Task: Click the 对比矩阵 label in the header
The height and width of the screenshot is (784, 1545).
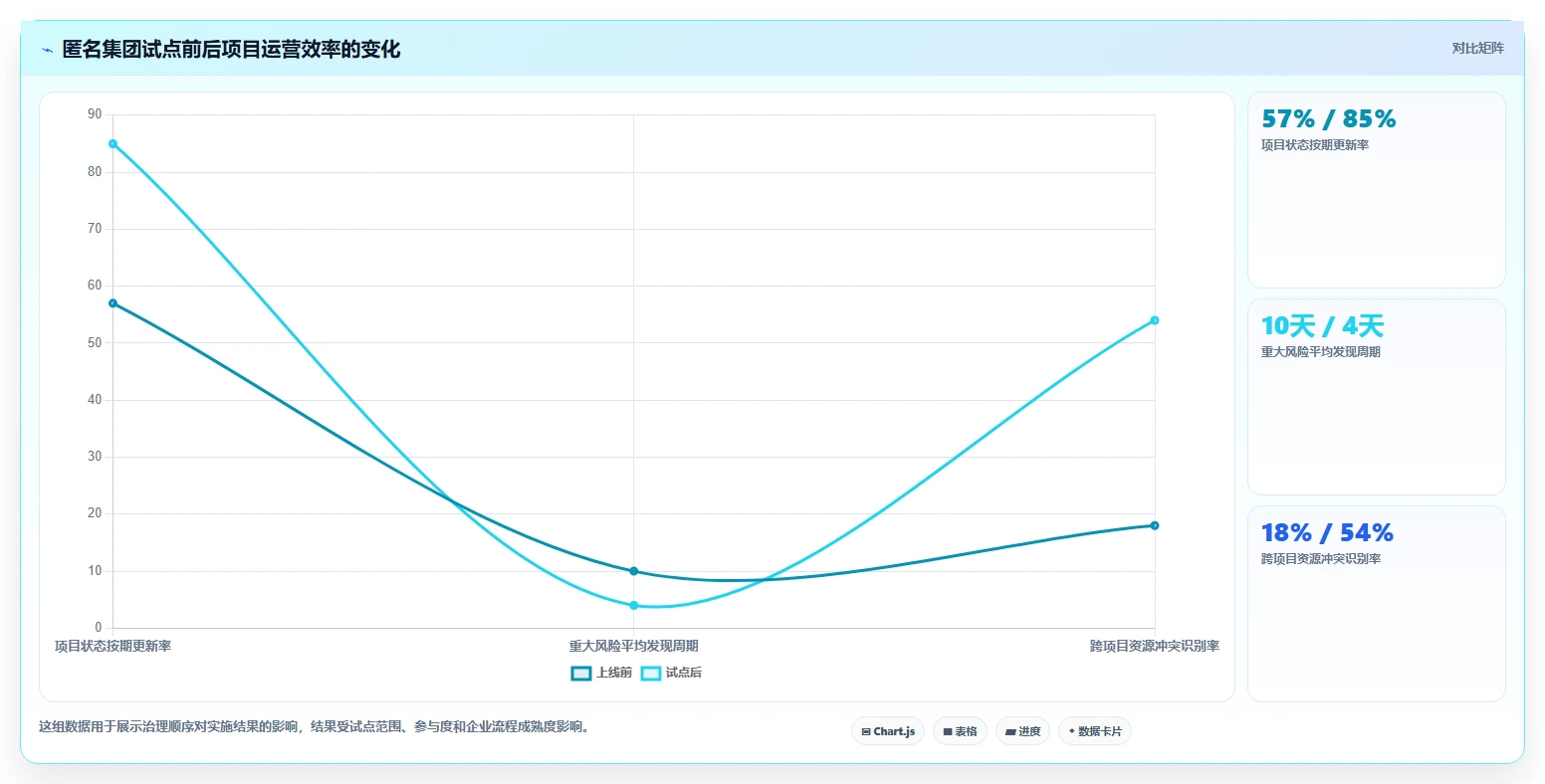Action: [1477, 48]
